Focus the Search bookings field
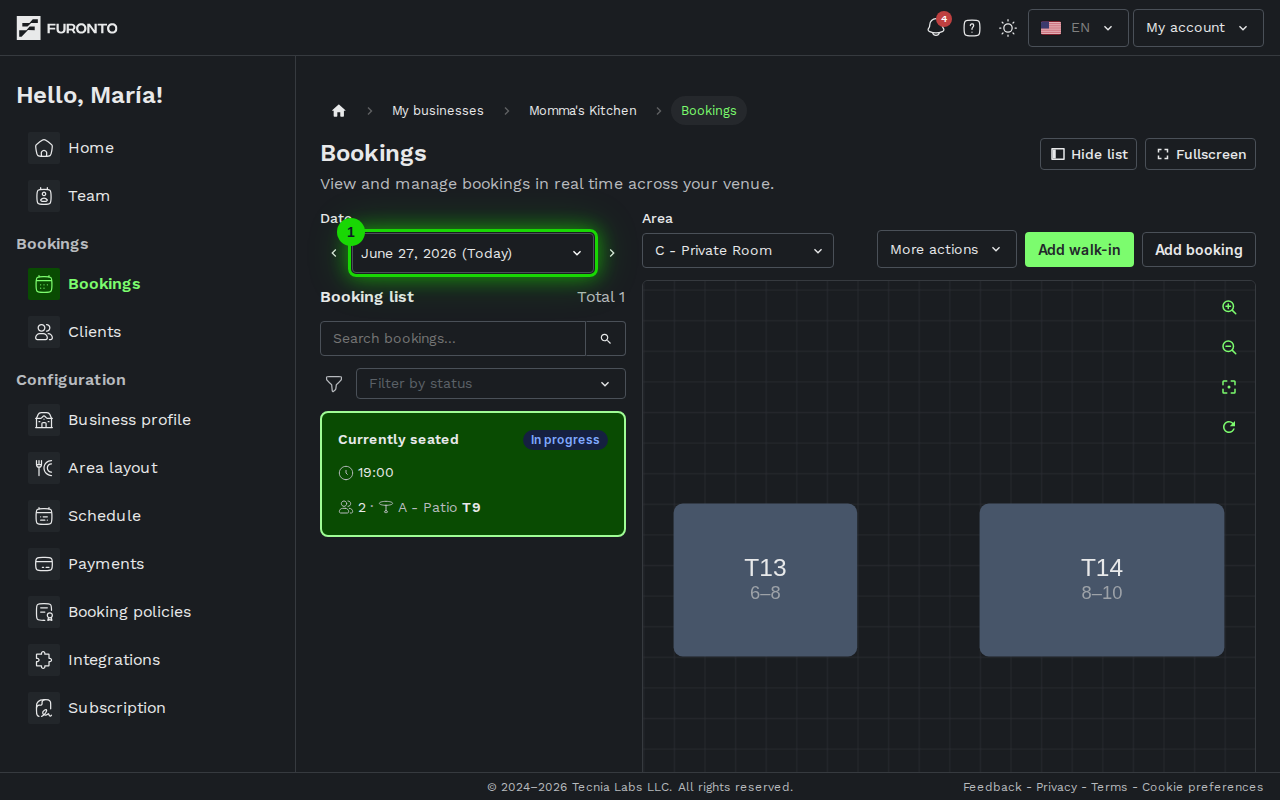The image size is (1280, 800). [x=453, y=338]
